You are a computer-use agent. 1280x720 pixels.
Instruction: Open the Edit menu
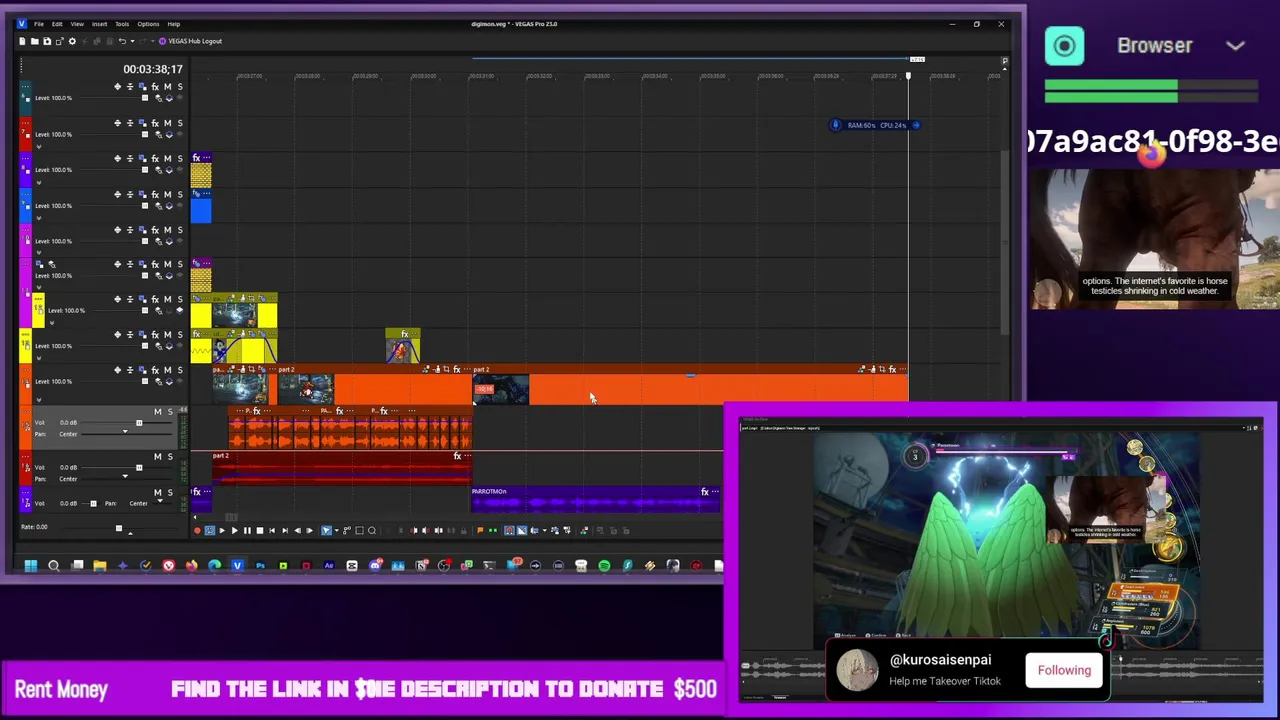click(57, 24)
